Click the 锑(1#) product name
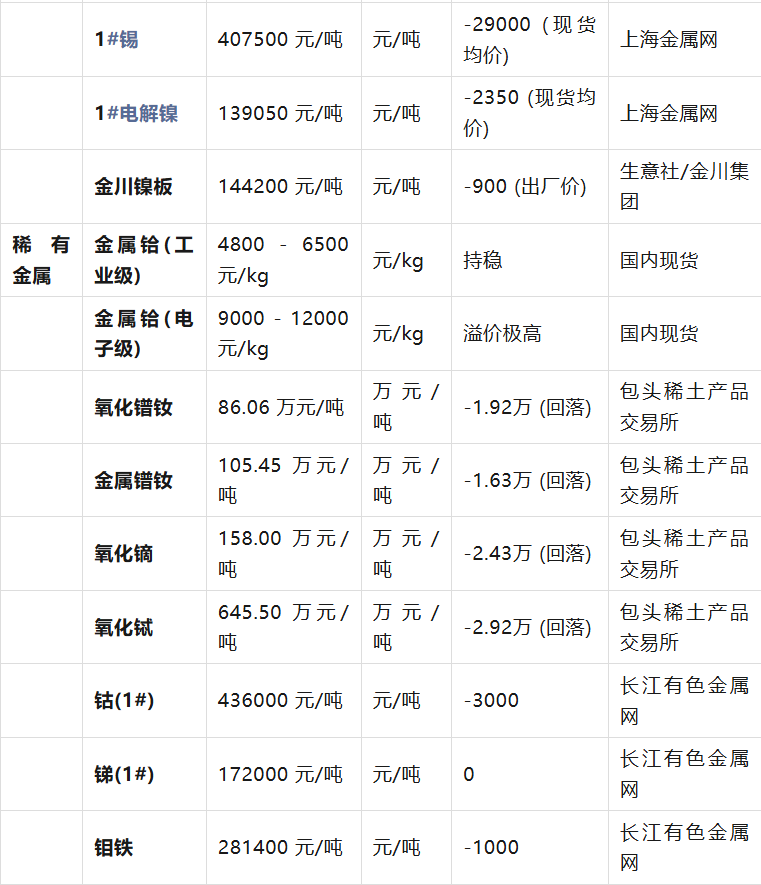The height and width of the screenshot is (885, 761). 124,774
